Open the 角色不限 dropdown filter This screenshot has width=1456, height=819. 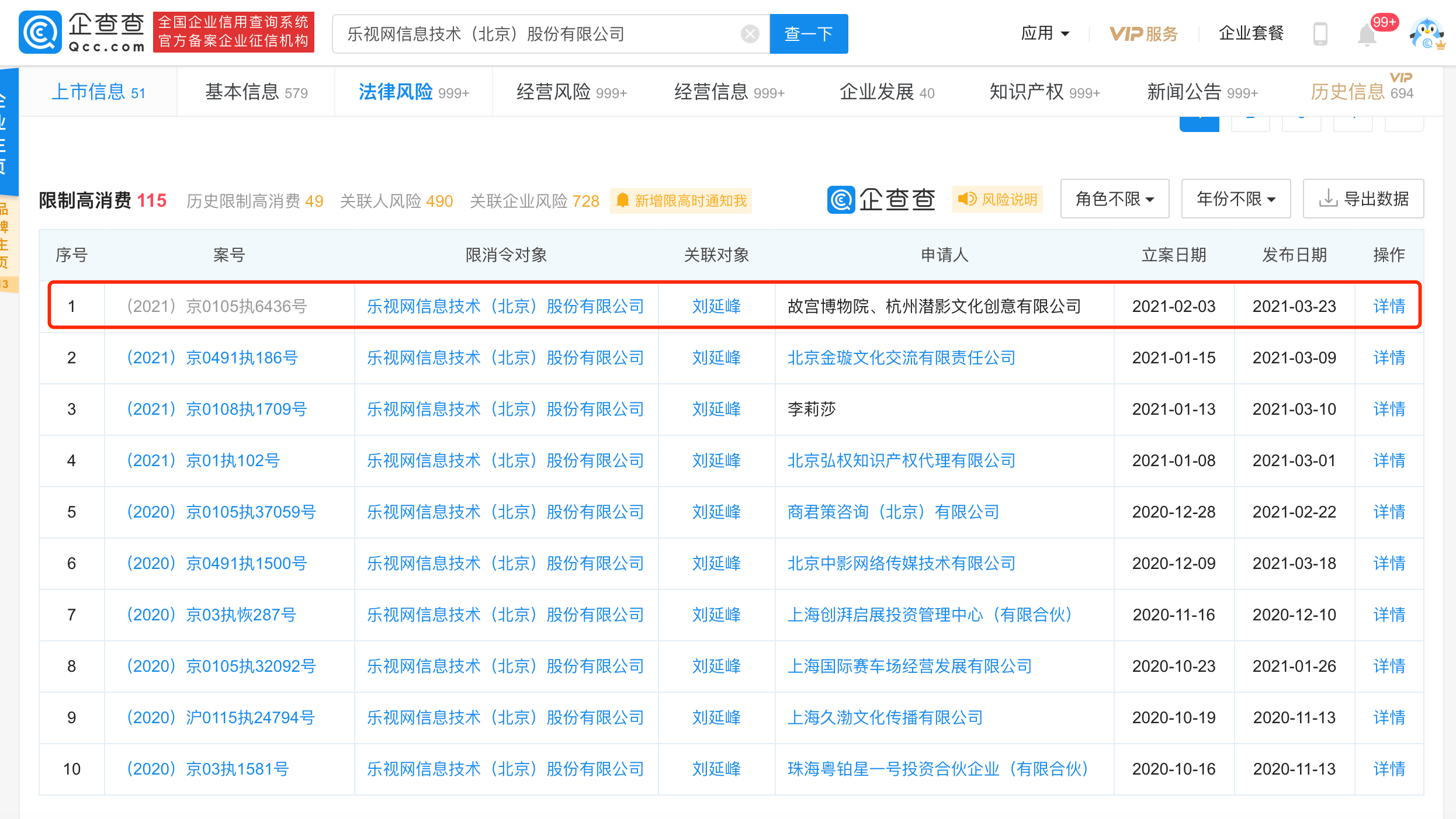1114,199
